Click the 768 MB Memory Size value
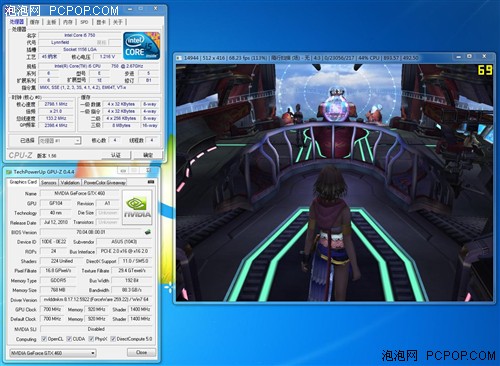Viewport: 500px width, 366px height. pyautogui.click(x=58, y=290)
